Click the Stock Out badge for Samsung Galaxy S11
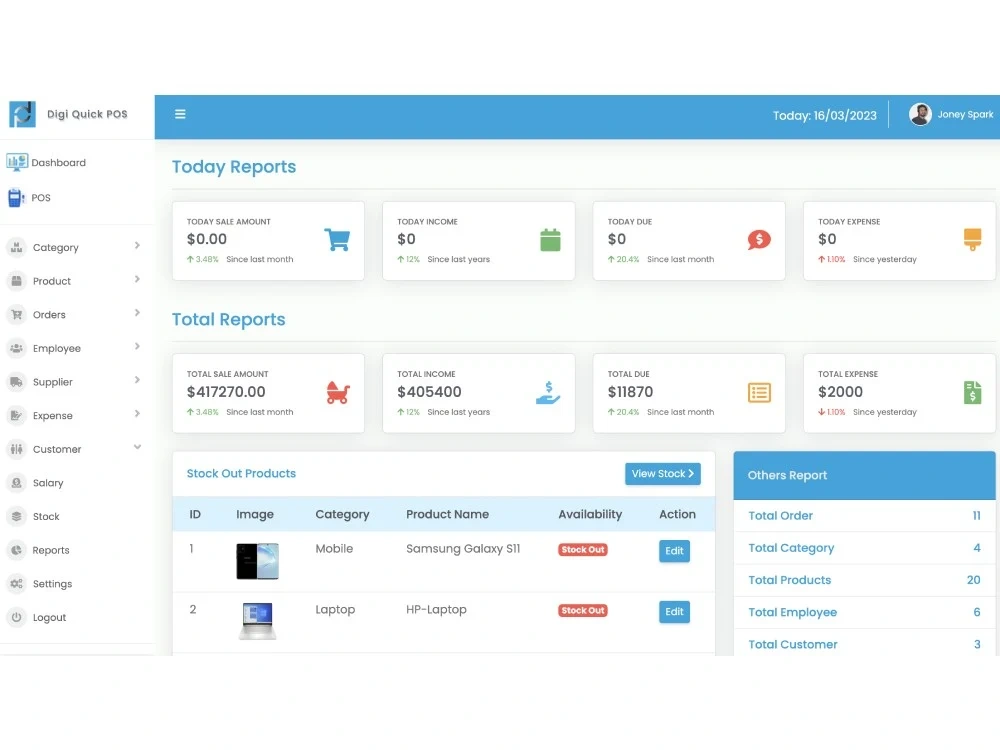 click(x=583, y=550)
